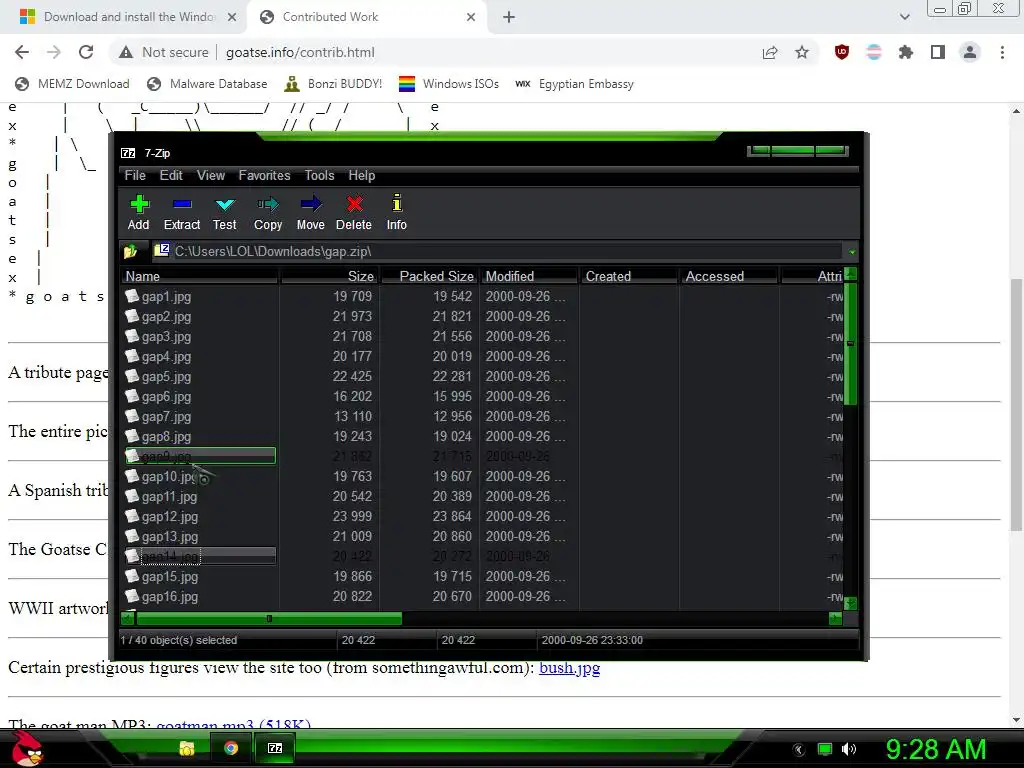Select file gap8.jpg
Screen dimensions: 1024x768
(x=167, y=437)
